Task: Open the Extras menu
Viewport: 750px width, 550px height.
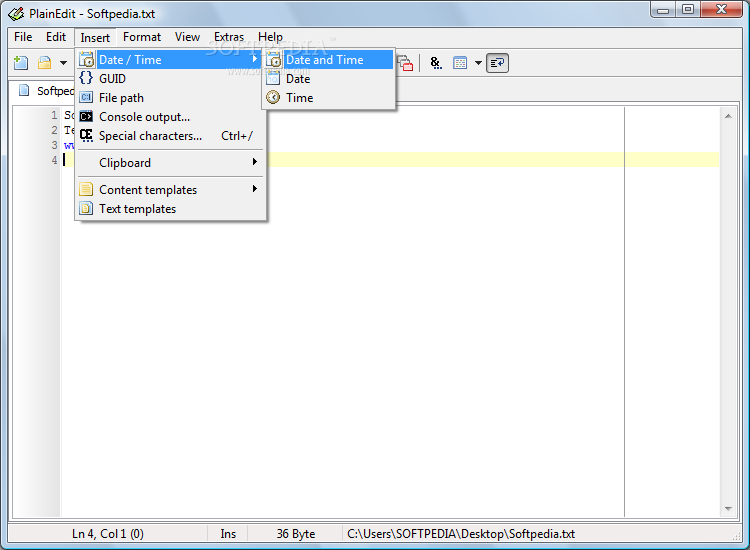Action: point(229,37)
